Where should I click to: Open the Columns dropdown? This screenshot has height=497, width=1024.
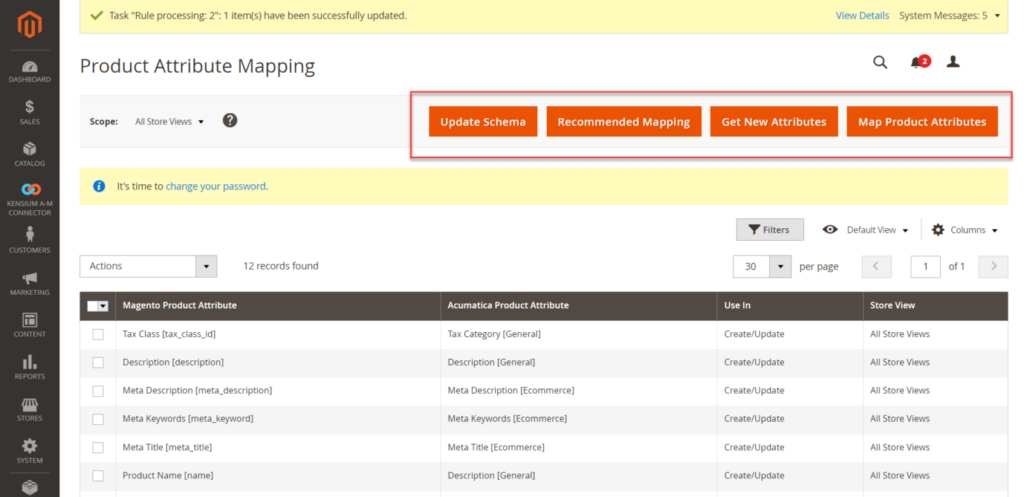(965, 230)
